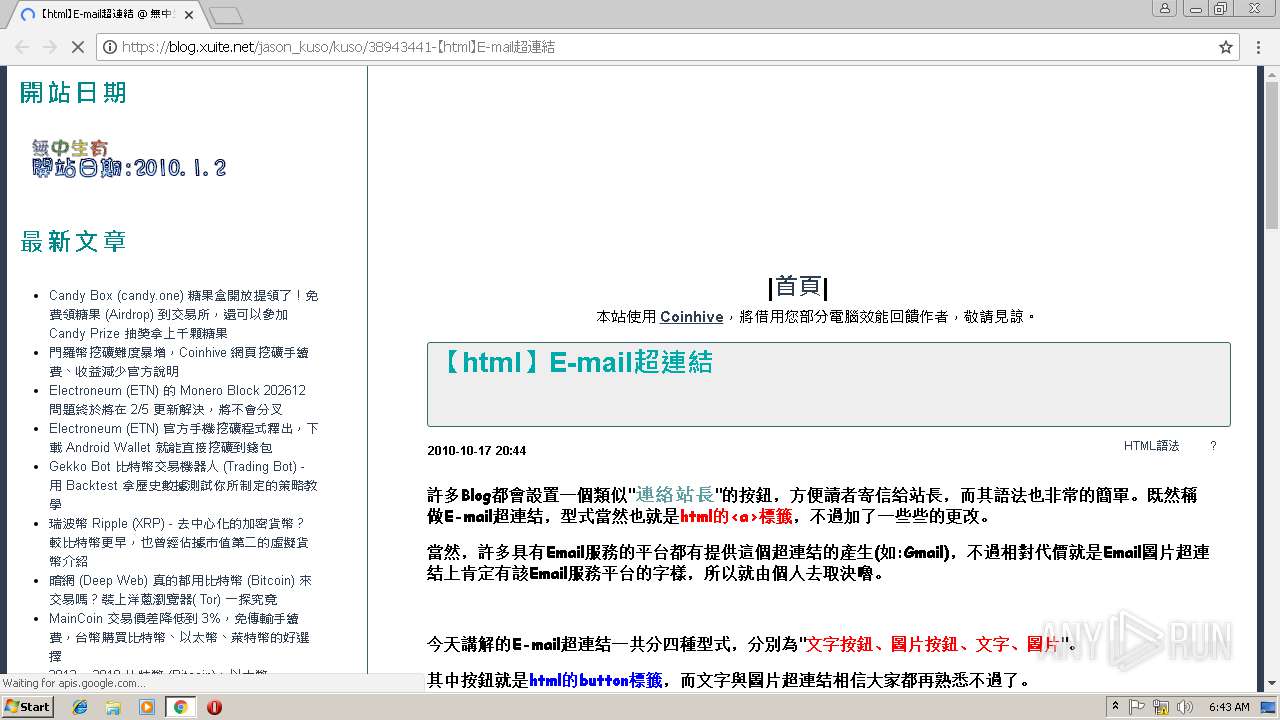Click the 開站日期 sidebar heading

74,93
